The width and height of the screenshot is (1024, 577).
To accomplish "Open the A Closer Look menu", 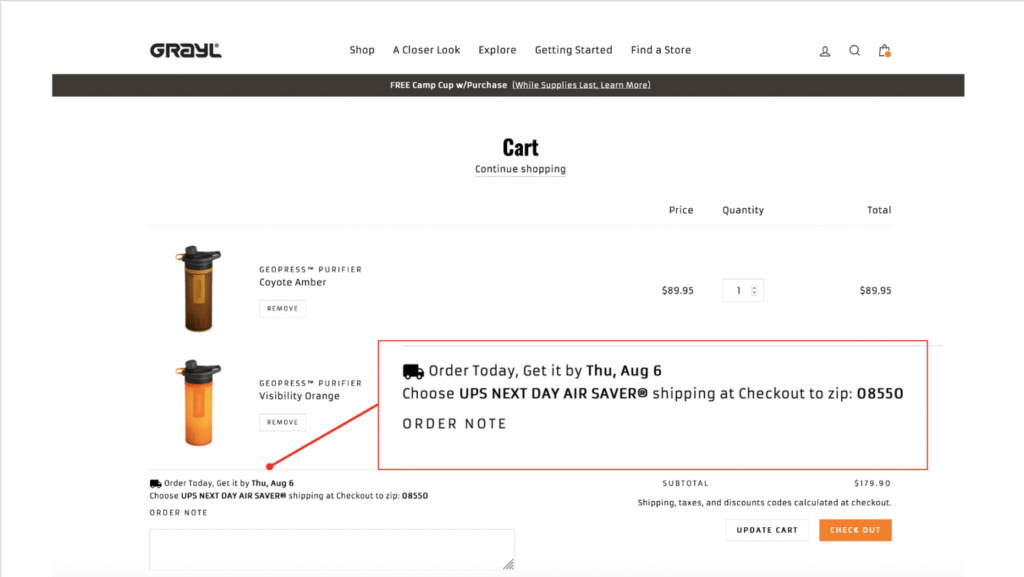I will [x=426, y=50].
